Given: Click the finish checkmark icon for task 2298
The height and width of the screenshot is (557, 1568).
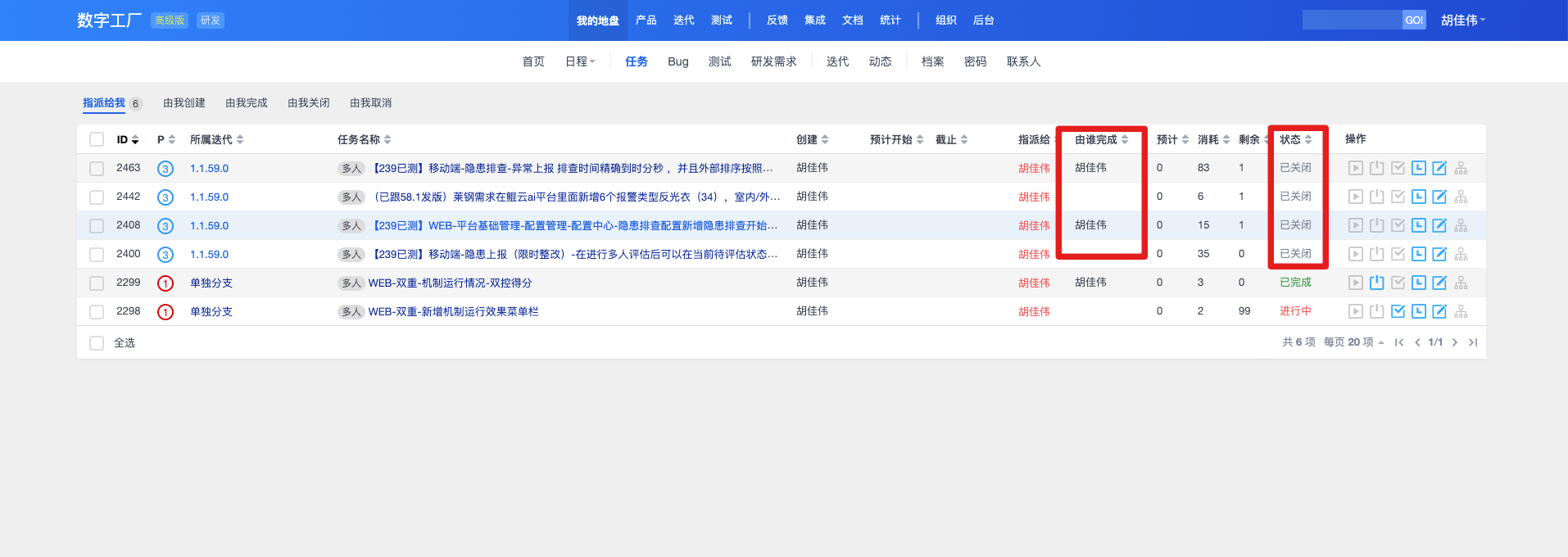Looking at the screenshot, I should (1398, 311).
